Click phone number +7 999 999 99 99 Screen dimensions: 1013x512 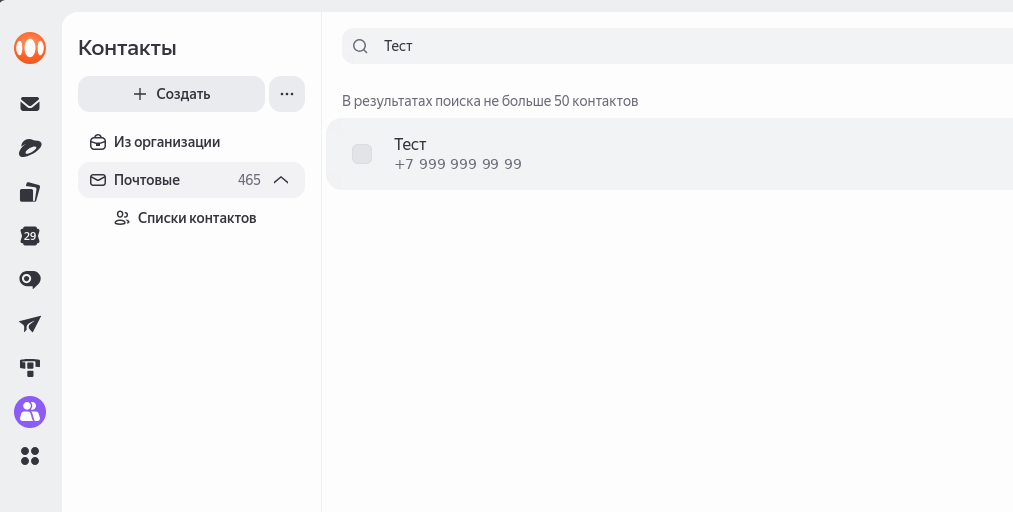[x=458, y=164]
